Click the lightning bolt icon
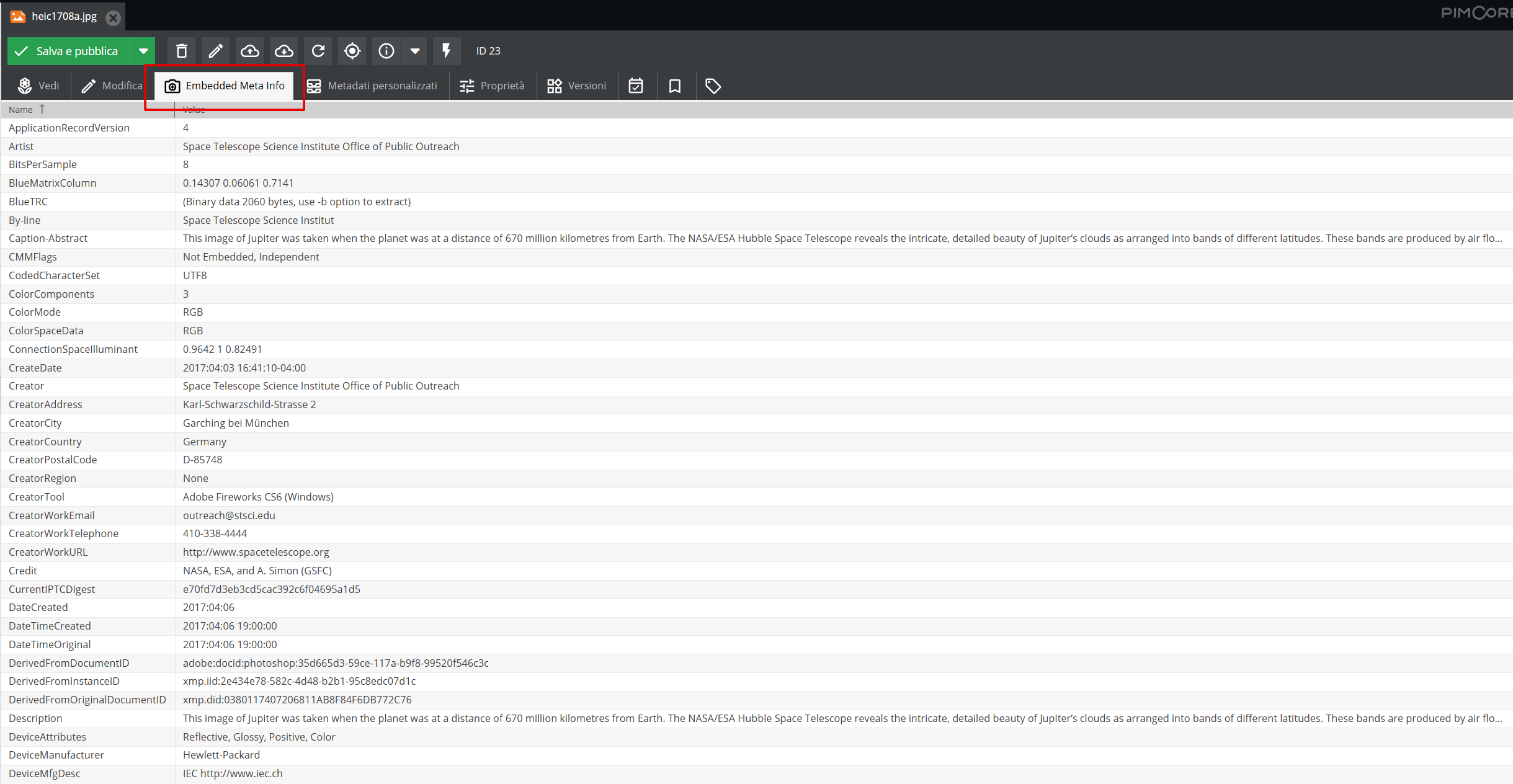Viewport: 1513px width, 784px height. click(x=446, y=51)
